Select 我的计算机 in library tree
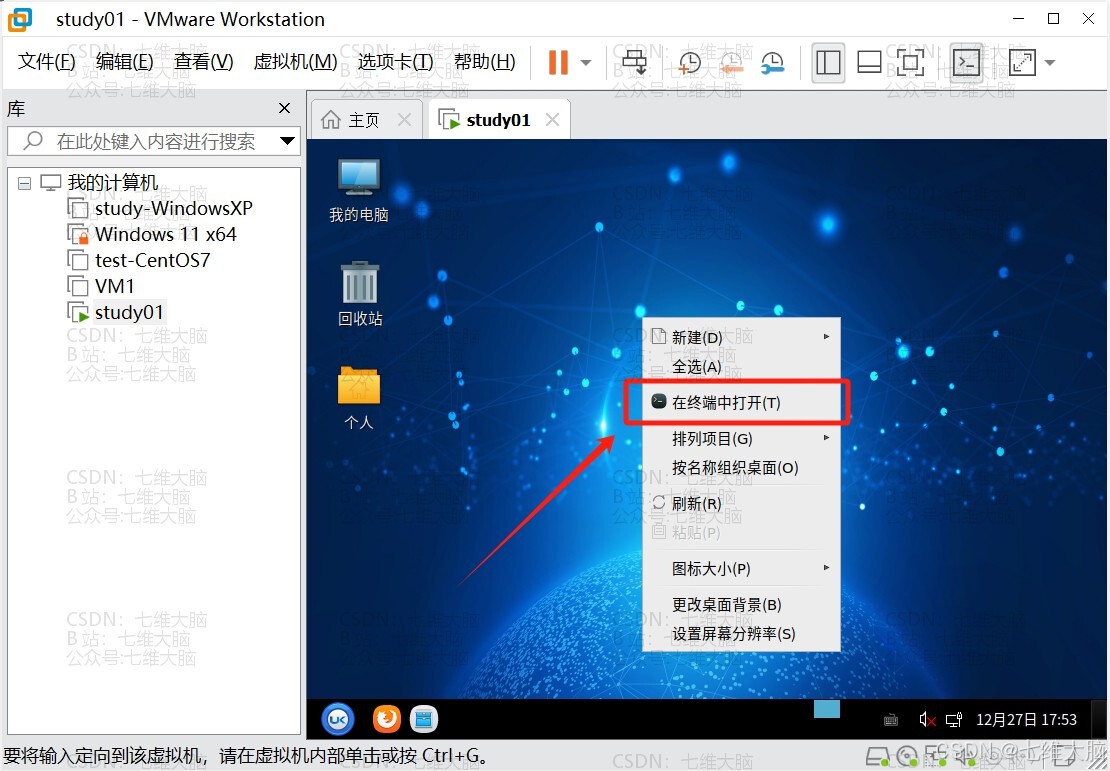Screen dimensions: 1110x771 113,183
